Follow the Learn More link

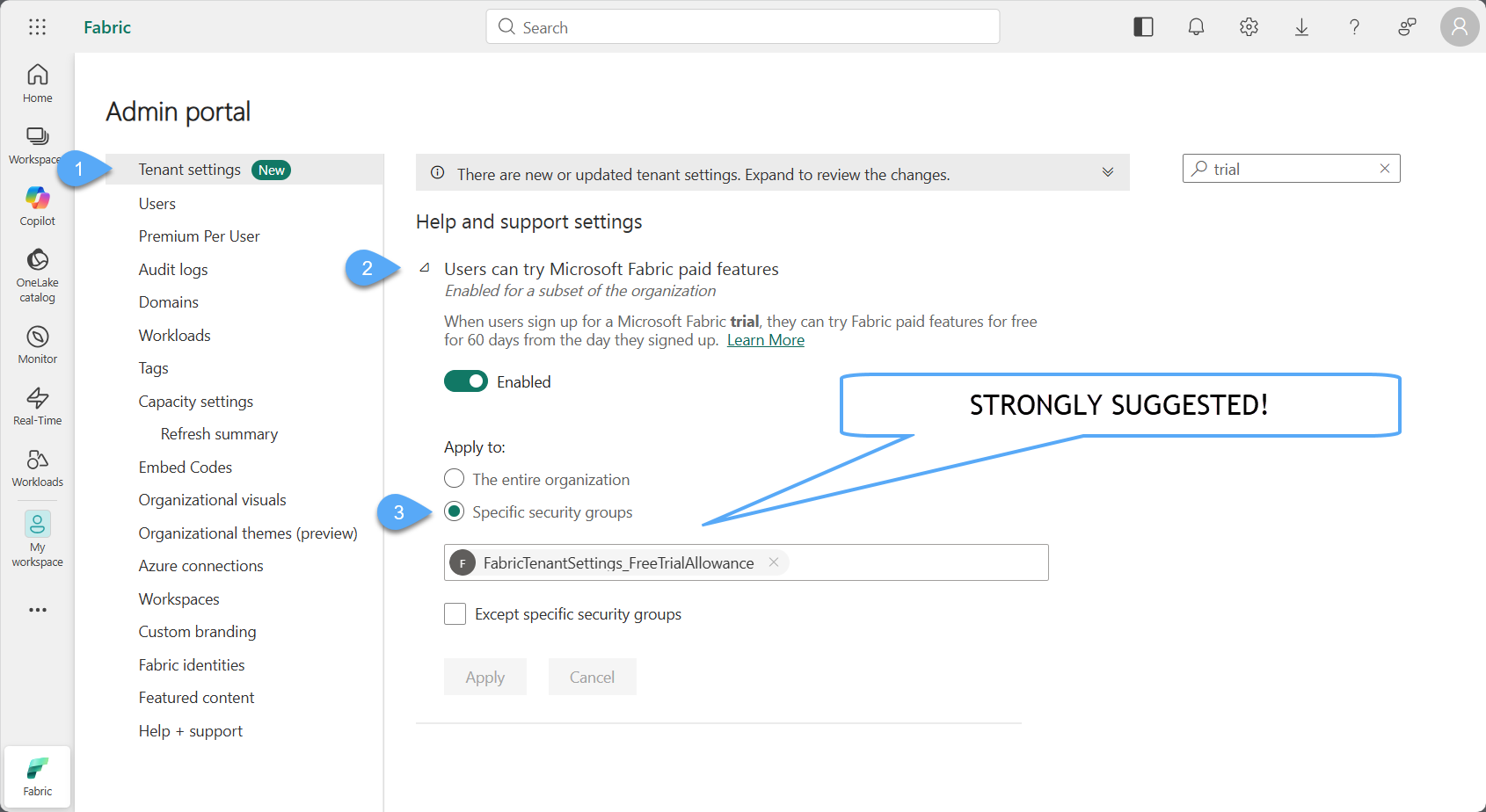[x=766, y=340]
